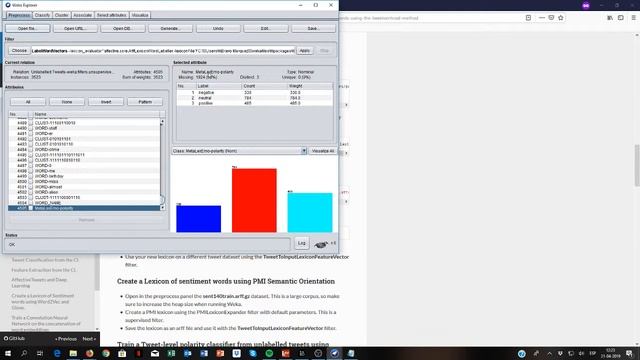This screenshot has width=640, height=360.
Task: Click the Visualize All button
Action: point(323,151)
